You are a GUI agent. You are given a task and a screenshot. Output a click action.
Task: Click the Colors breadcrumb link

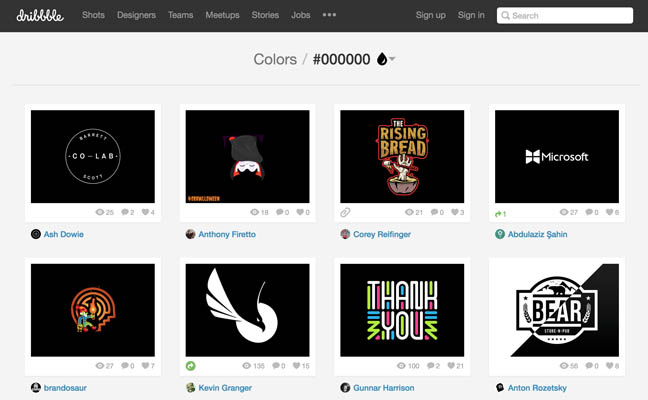(x=275, y=60)
